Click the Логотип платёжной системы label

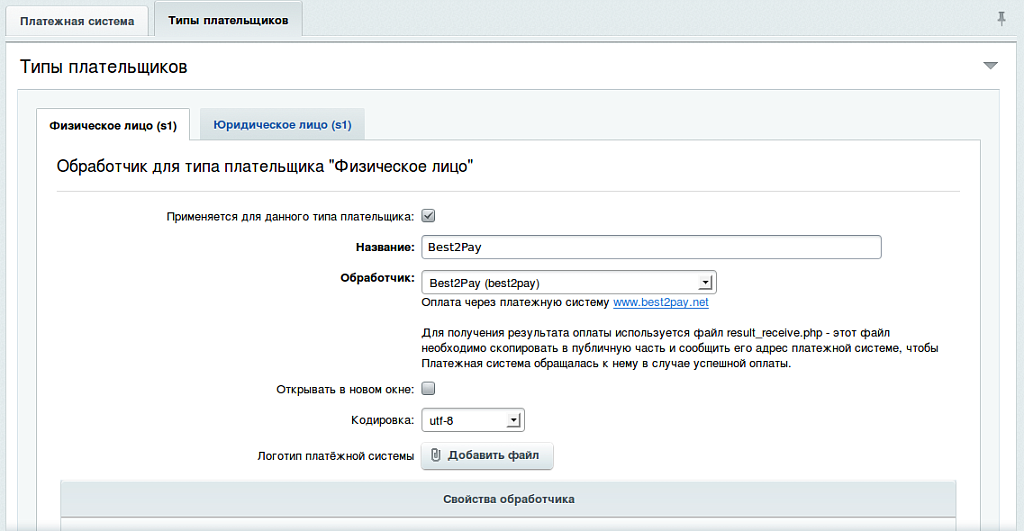click(336, 456)
